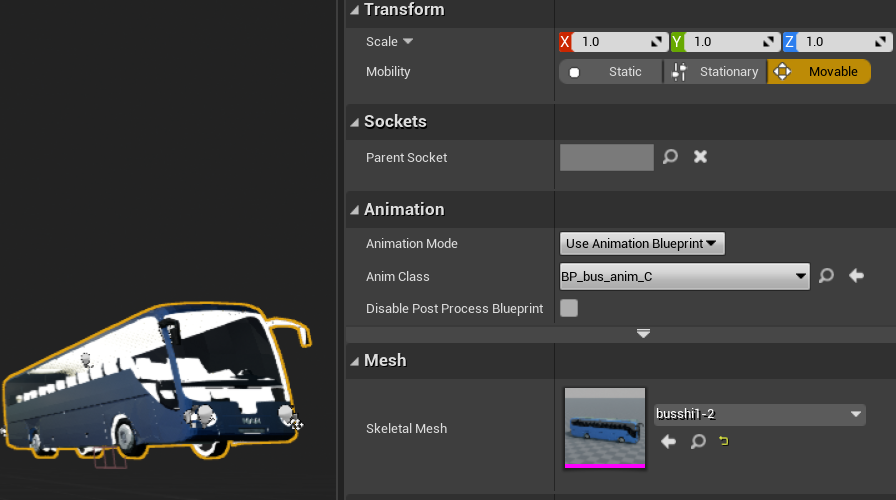896x500 pixels.
Task: Set Mobility to Static
Action: click(611, 72)
